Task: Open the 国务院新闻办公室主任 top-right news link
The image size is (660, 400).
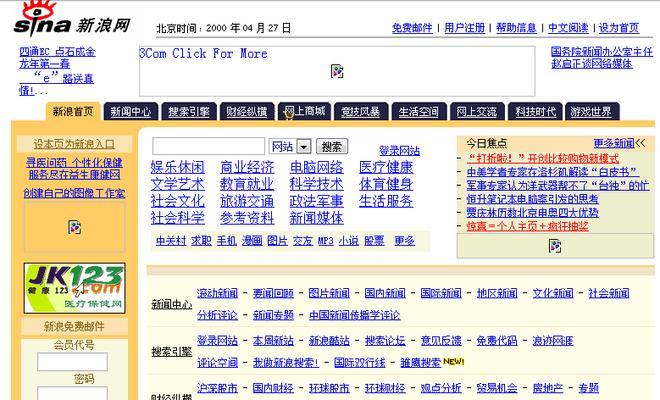Action: [602, 52]
